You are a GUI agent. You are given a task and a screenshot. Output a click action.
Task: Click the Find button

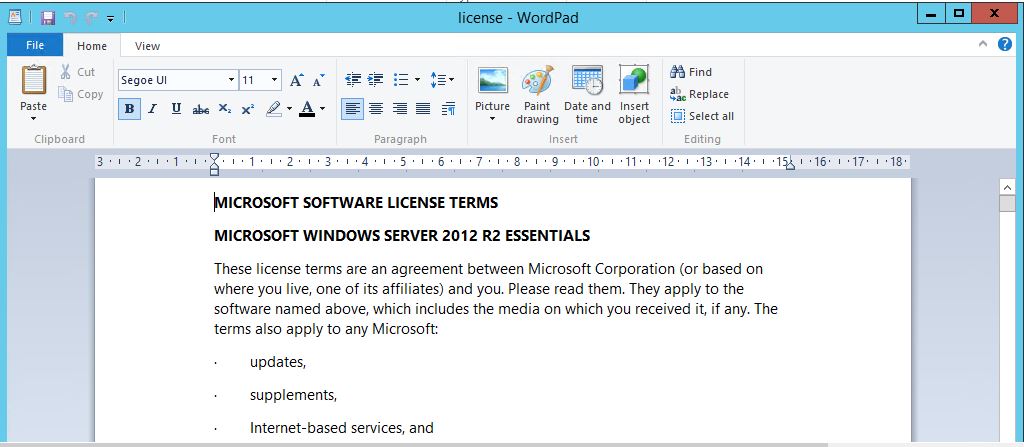(x=692, y=72)
